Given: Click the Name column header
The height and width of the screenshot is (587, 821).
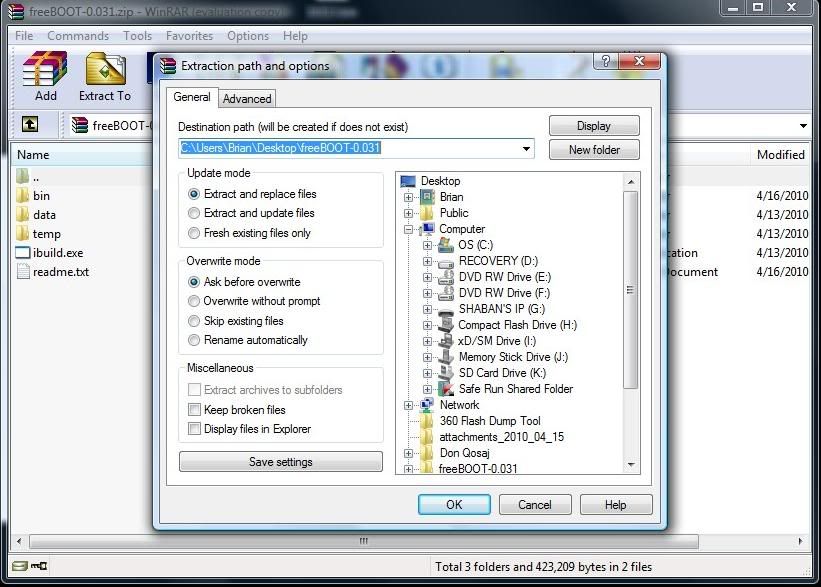Looking at the screenshot, I should click(x=82, y=155).
